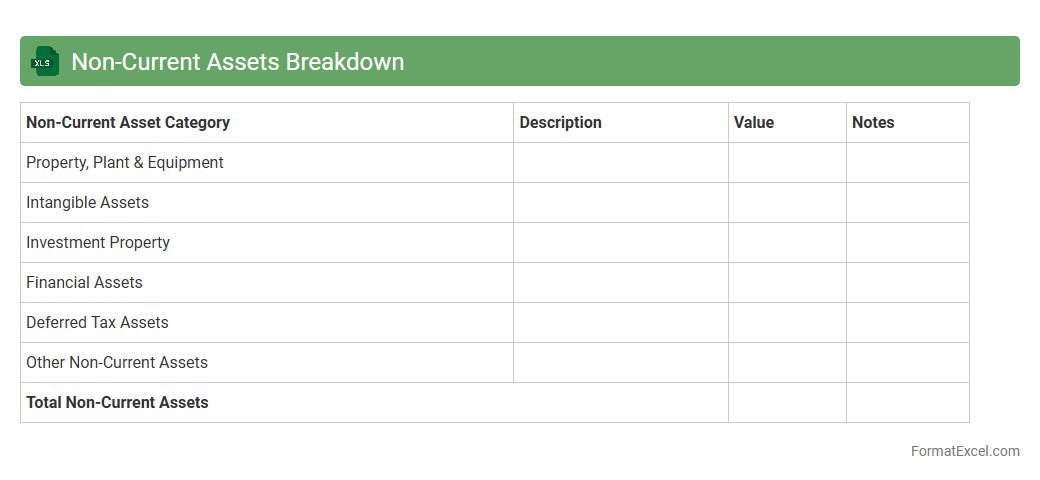This screenshot has height=480, width=1040.
Task: Select the Deferred Tax Assets cell
Action: pos(97,322)
